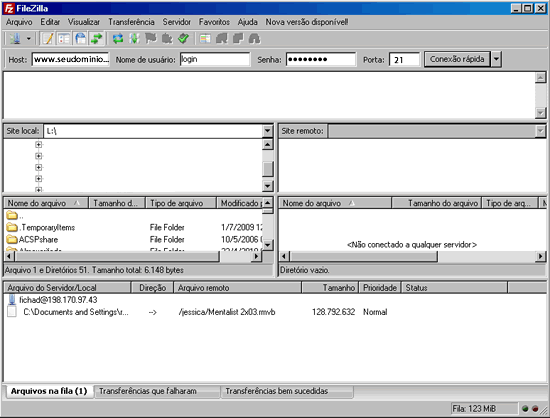This screenshot has height=418, width=550.
Task: Click queue size value 128.792.632
Action: pyautogui.click(x=334, y=312)
